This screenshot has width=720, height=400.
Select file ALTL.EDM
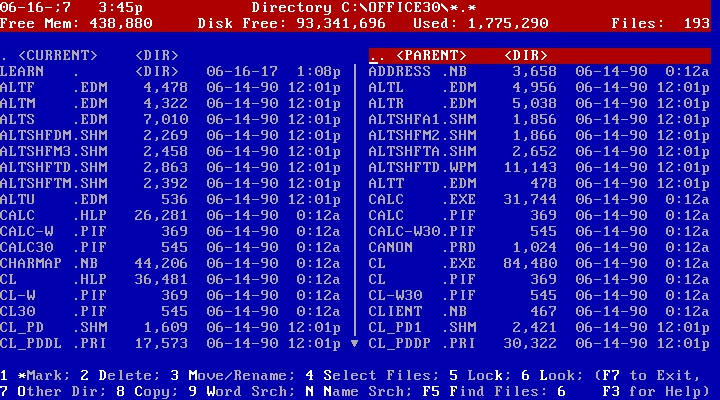tap(540, 88)
